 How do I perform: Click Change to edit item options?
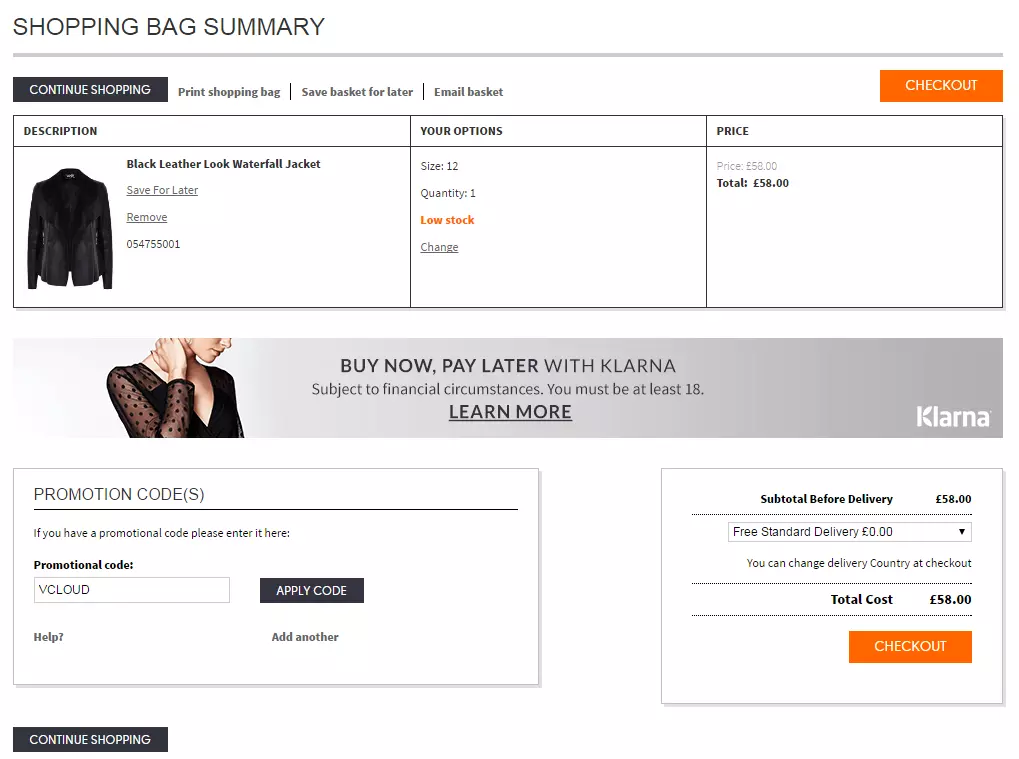439,247
